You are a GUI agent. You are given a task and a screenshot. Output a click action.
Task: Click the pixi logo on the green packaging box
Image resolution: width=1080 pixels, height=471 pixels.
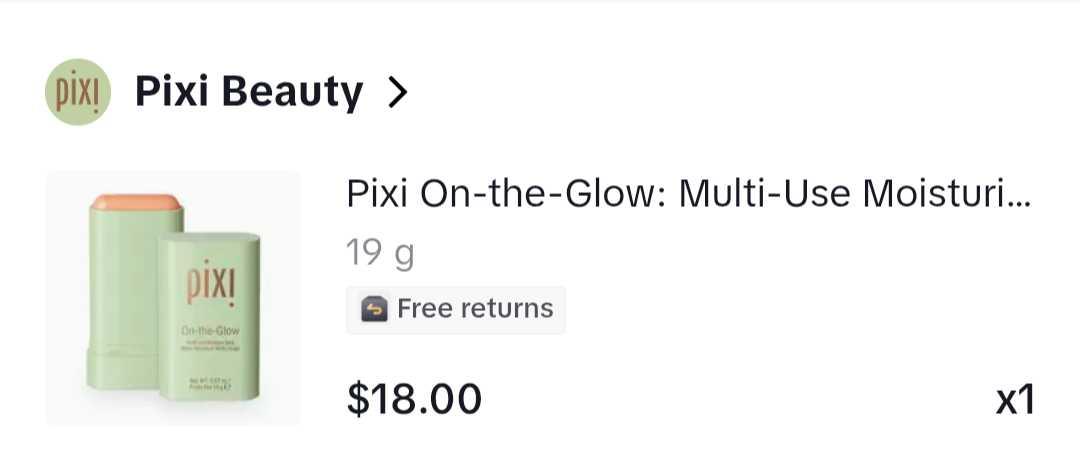[210, 283]
